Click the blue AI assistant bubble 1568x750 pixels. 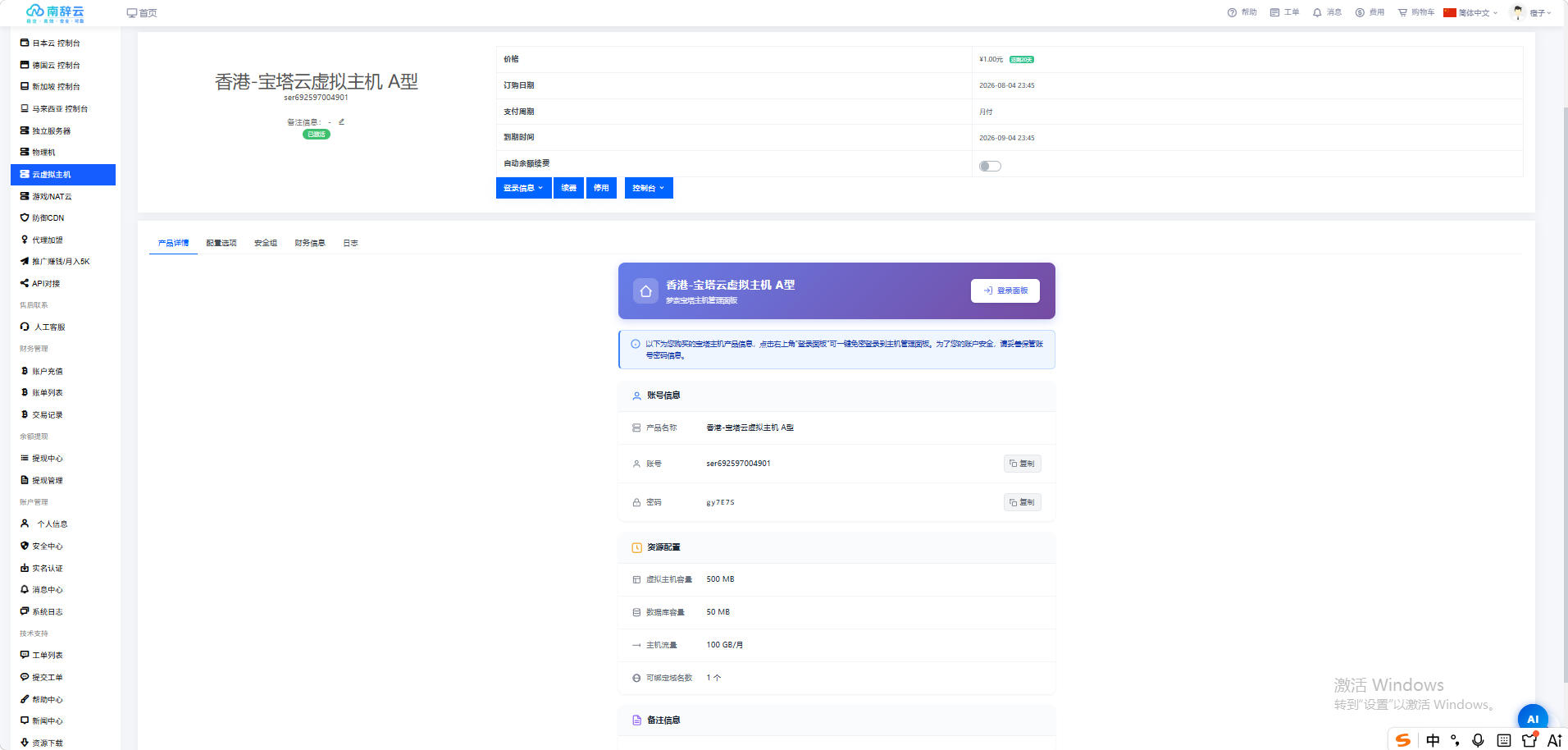[x=1533, y=719]
